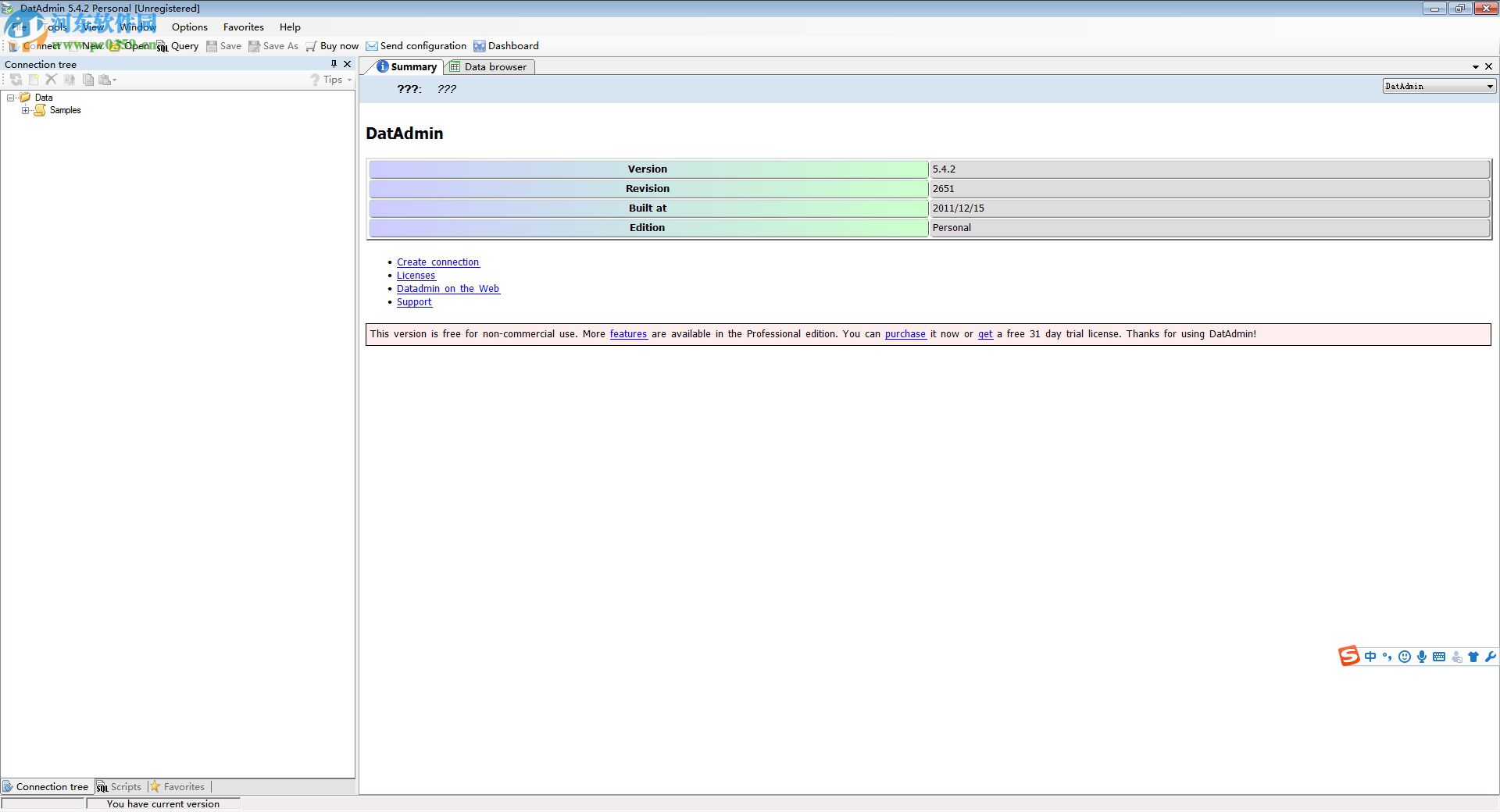Click the copy icon in Connection tree toolbar
Image resolution: width=1500 pixels, height=812 pixels.
88,80
